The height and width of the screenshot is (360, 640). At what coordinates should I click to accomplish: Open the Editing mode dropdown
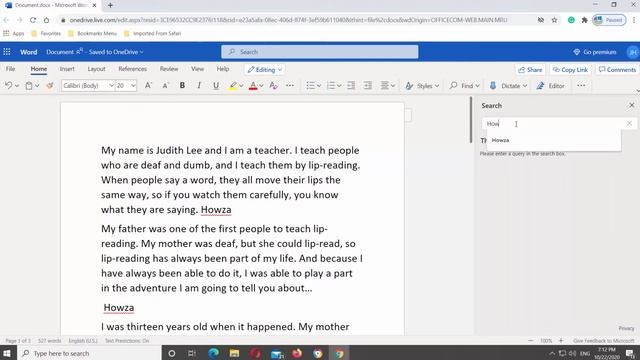coord(264,70)
